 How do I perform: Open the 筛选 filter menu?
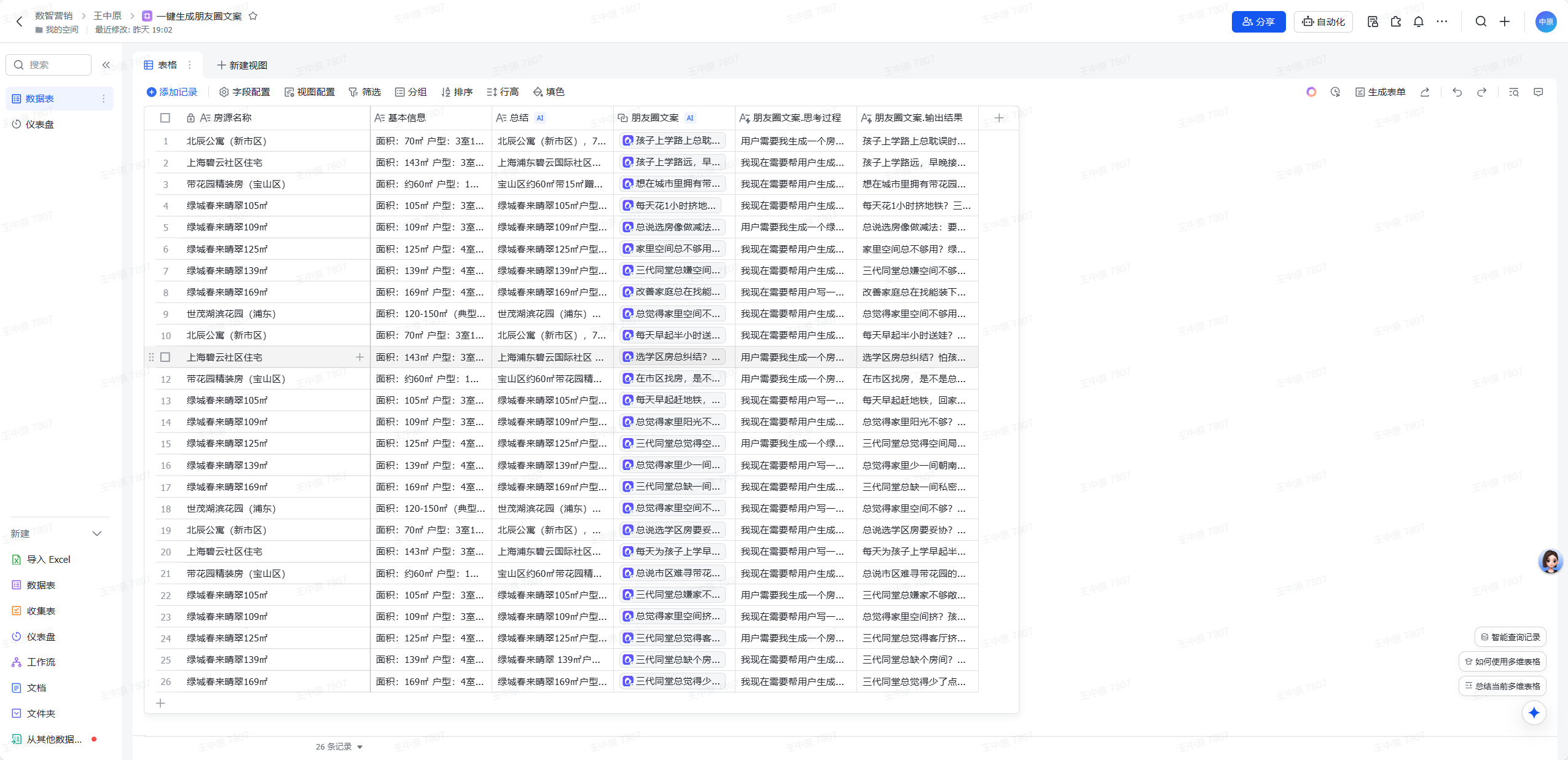click(365, 92)
